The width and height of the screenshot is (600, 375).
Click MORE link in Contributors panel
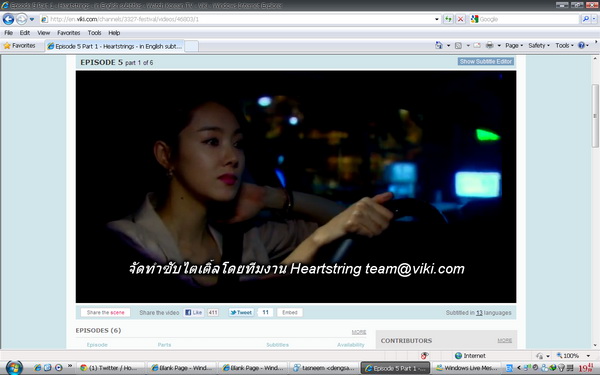505,341
